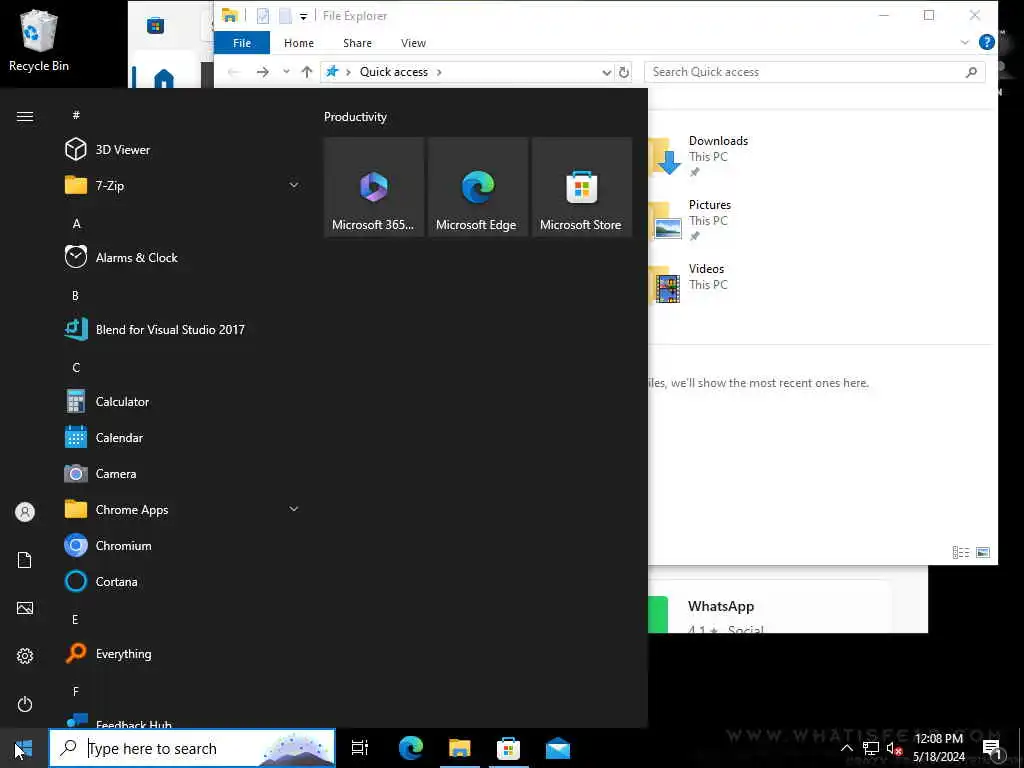
Task: Refresh the Quick access view
Action: tap(624, 72)
